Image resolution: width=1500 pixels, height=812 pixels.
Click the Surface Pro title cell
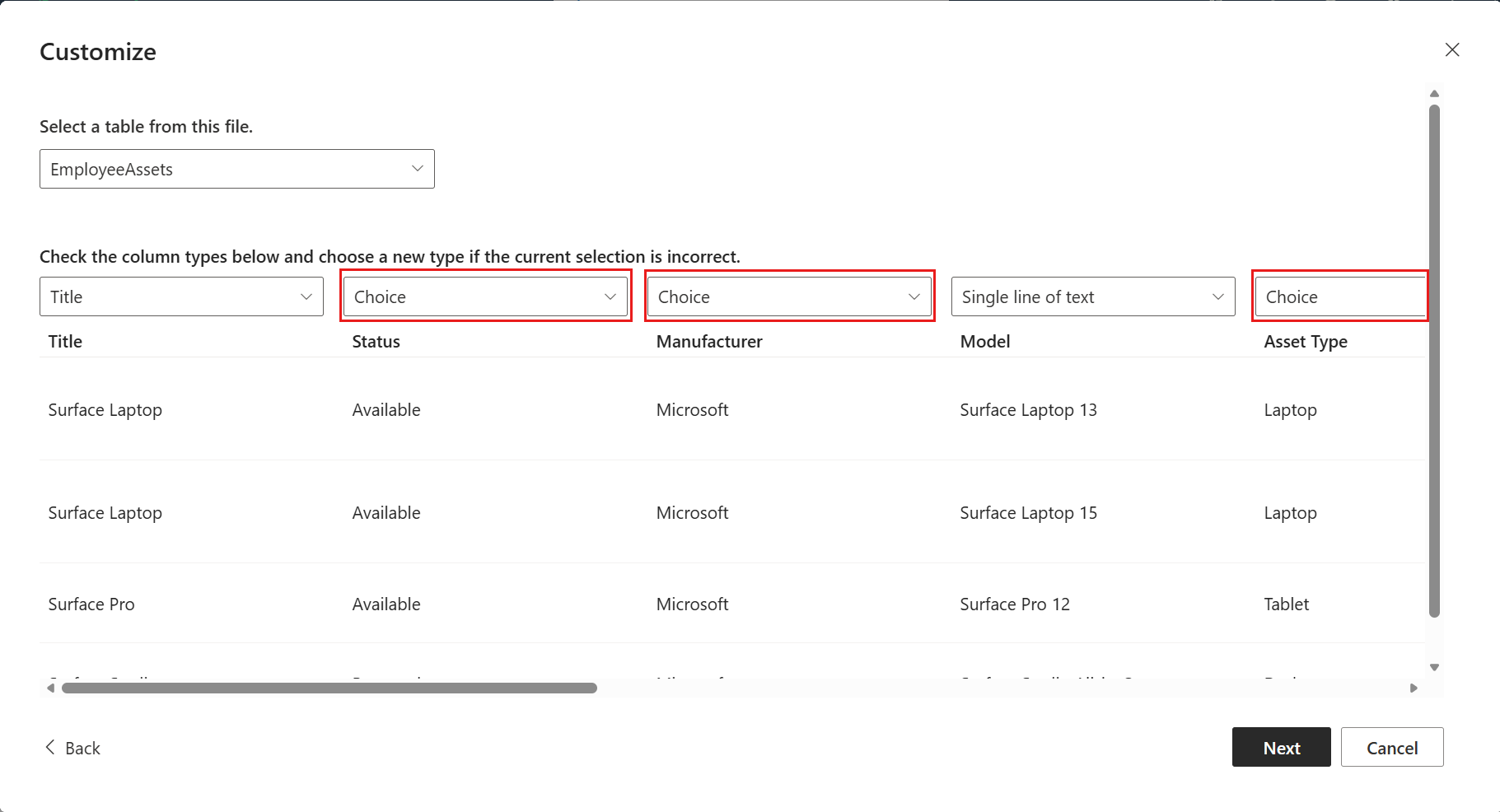tap(91, 604)
